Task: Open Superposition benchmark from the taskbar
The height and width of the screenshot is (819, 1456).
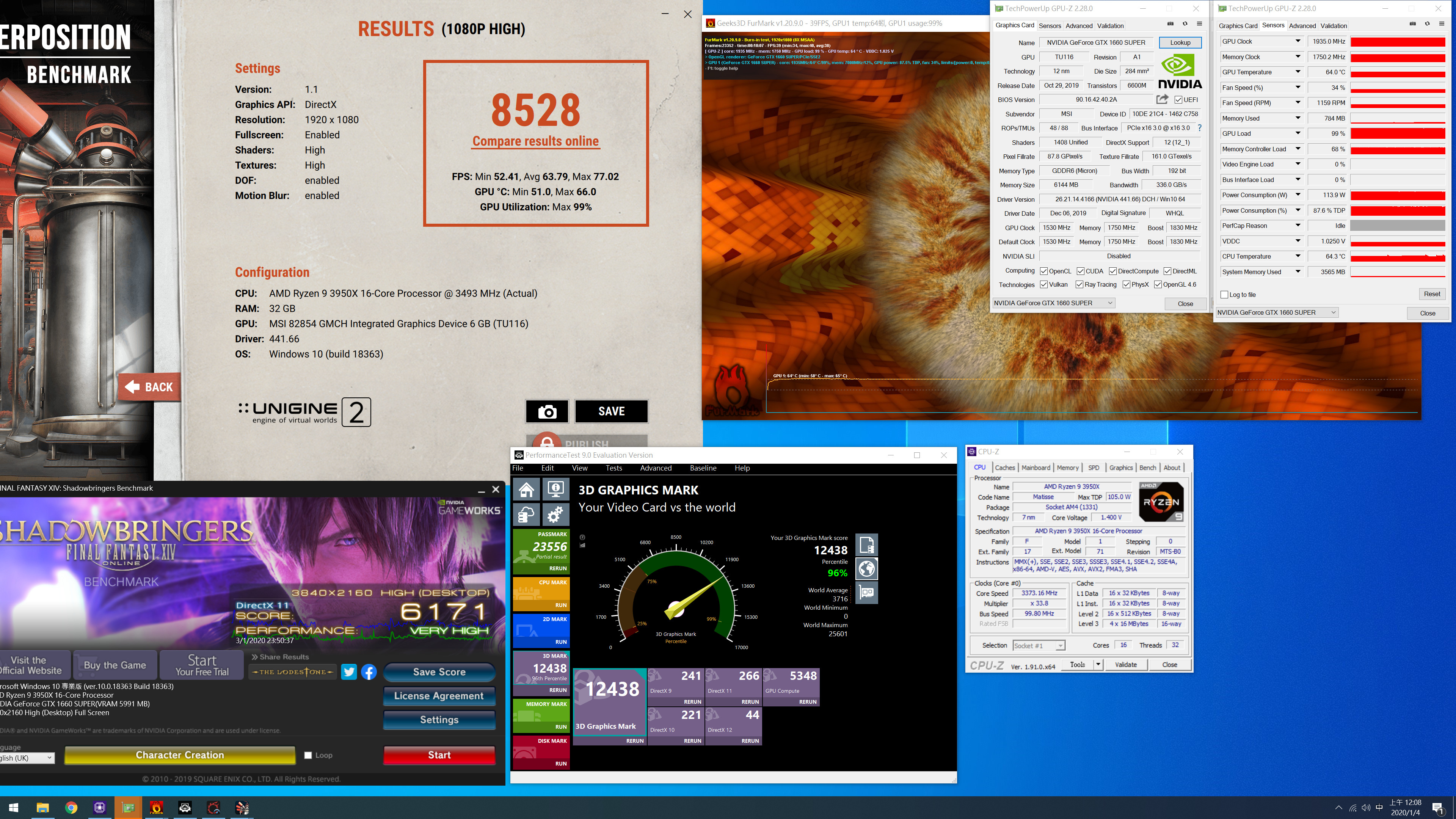Action: pos(242,808)
